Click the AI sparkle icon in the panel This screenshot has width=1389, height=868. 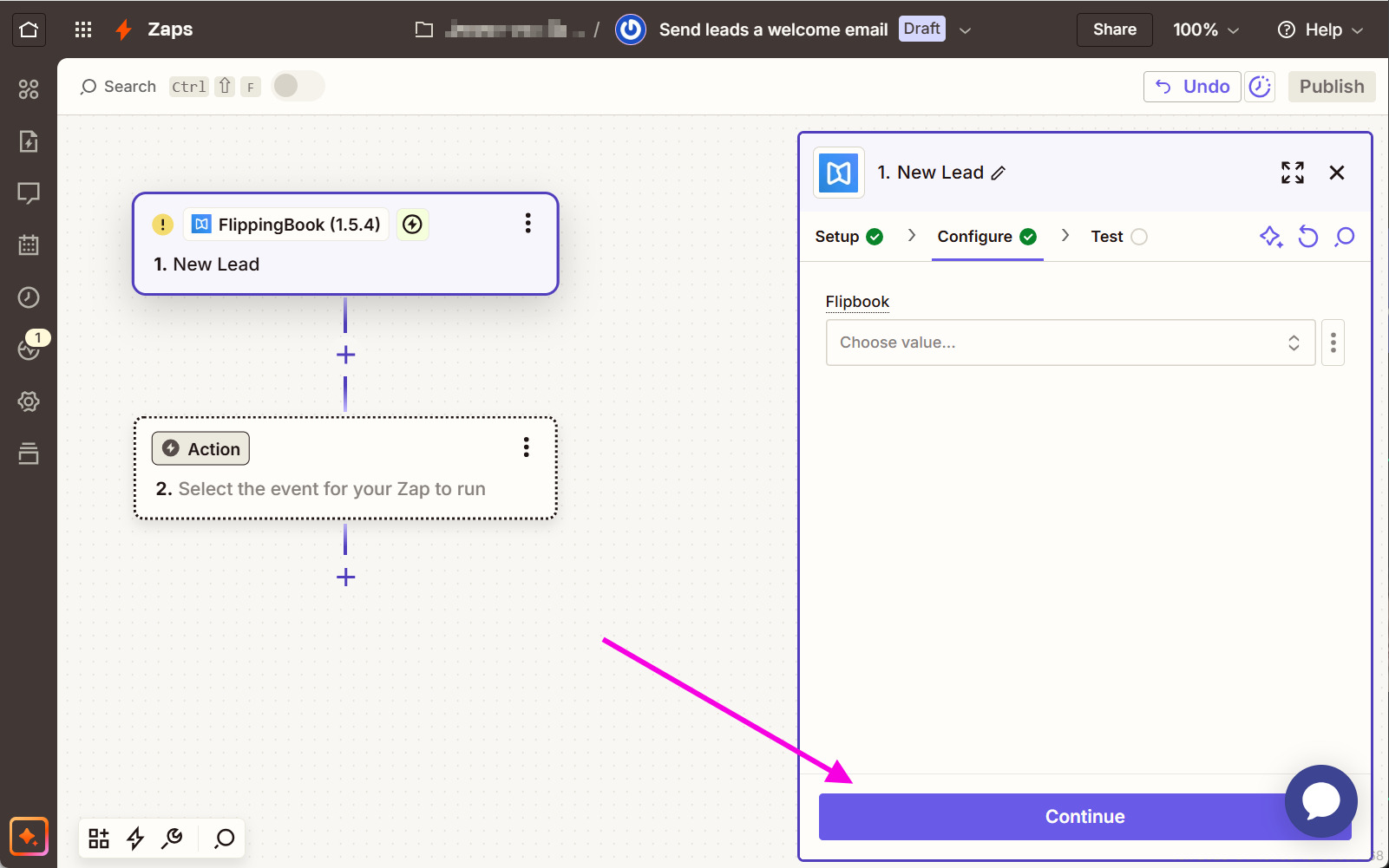[x=1271, y=237]
